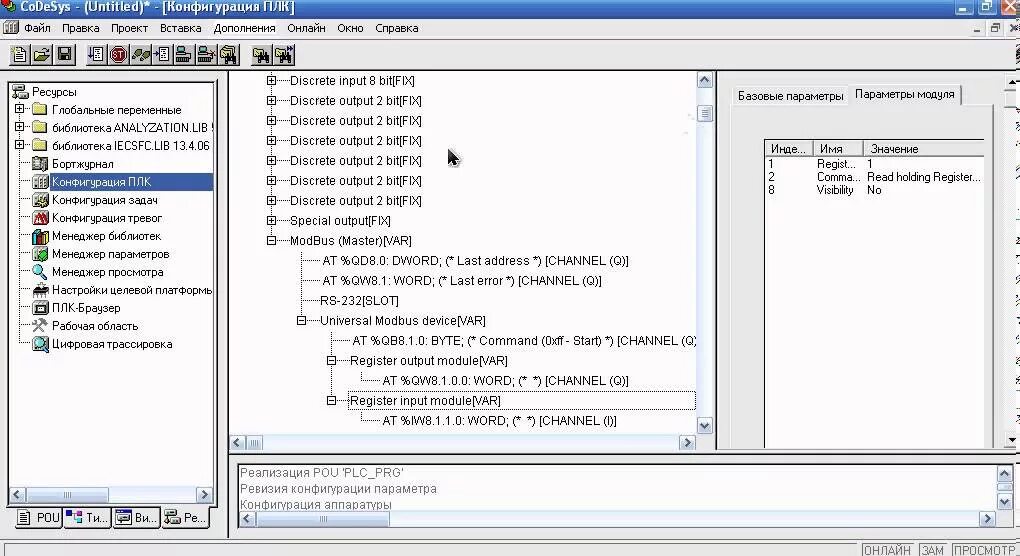Click the Значение column header
Viewport: 1020px width, 556px height.
pos(923,149)
